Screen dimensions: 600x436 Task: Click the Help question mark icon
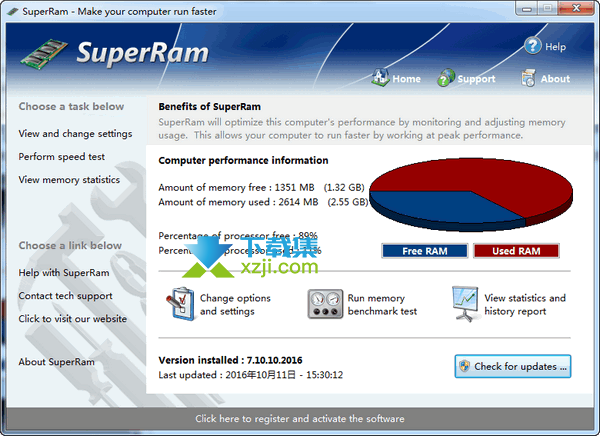coord(533,46)
